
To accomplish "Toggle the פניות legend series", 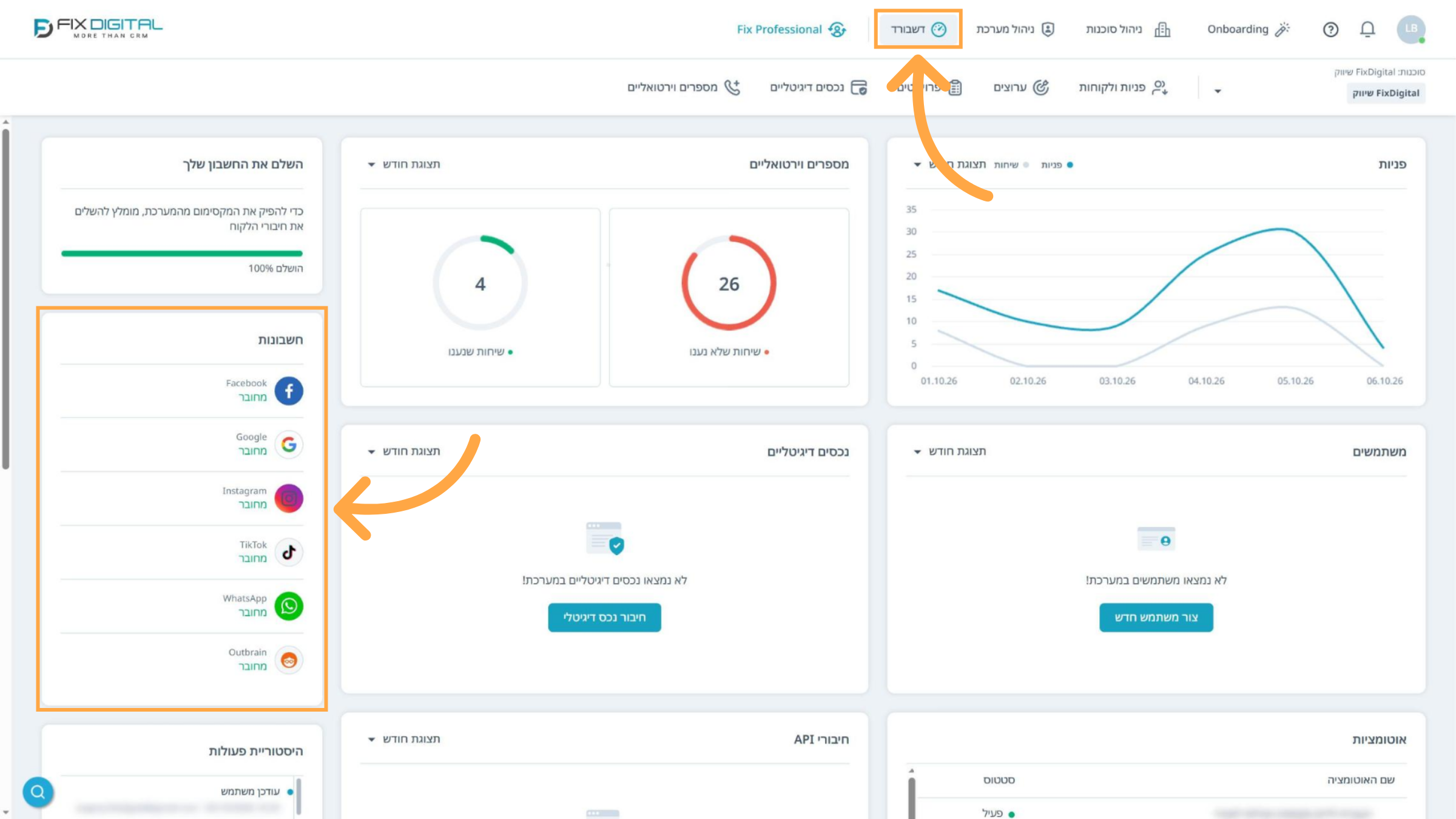I will [x=1057, y=164].
